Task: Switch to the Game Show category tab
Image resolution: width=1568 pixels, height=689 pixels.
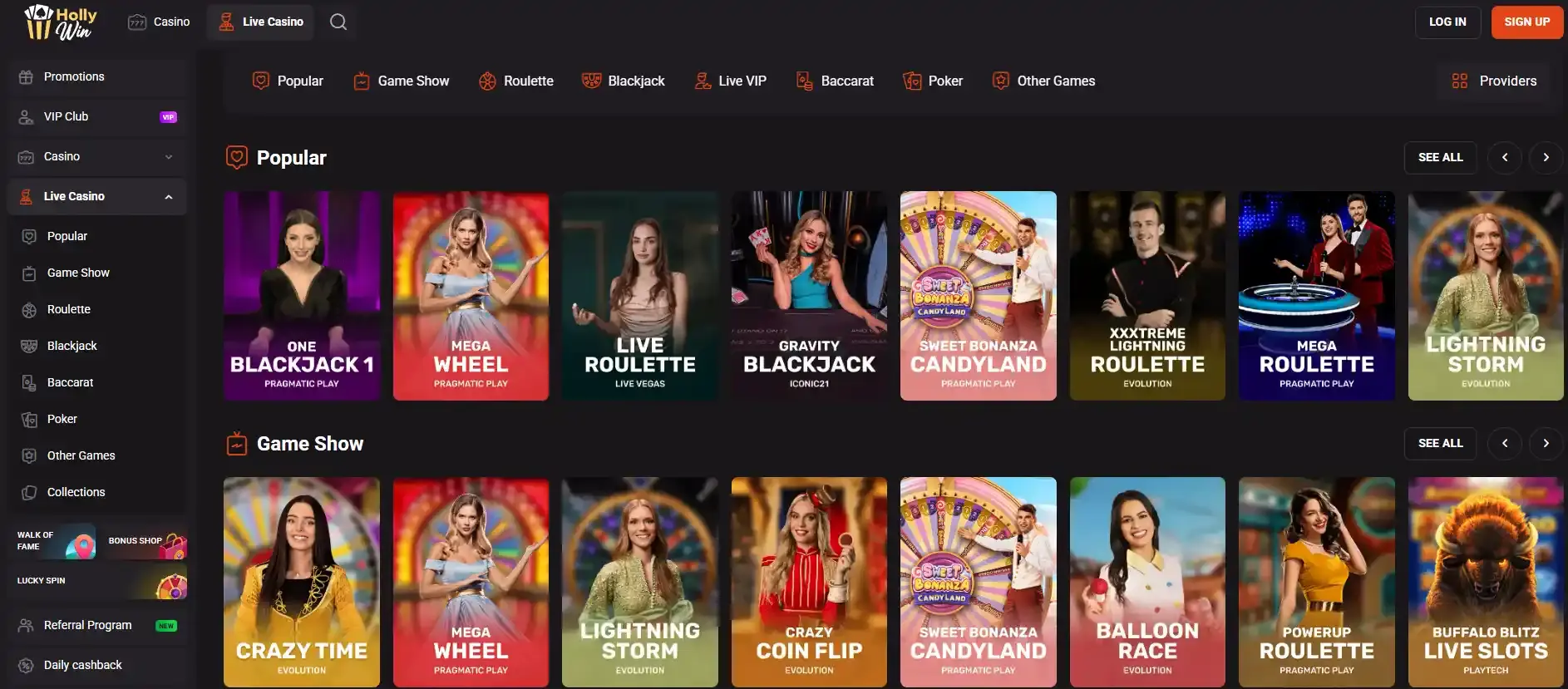Action: [x=402, y=81]
